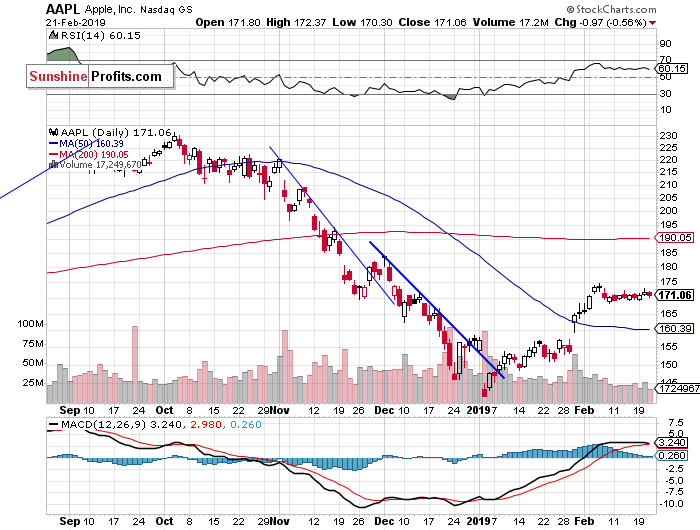Click the 1724967 volume tag
This screenshot has height=530, width=700.
pos(678,389)
